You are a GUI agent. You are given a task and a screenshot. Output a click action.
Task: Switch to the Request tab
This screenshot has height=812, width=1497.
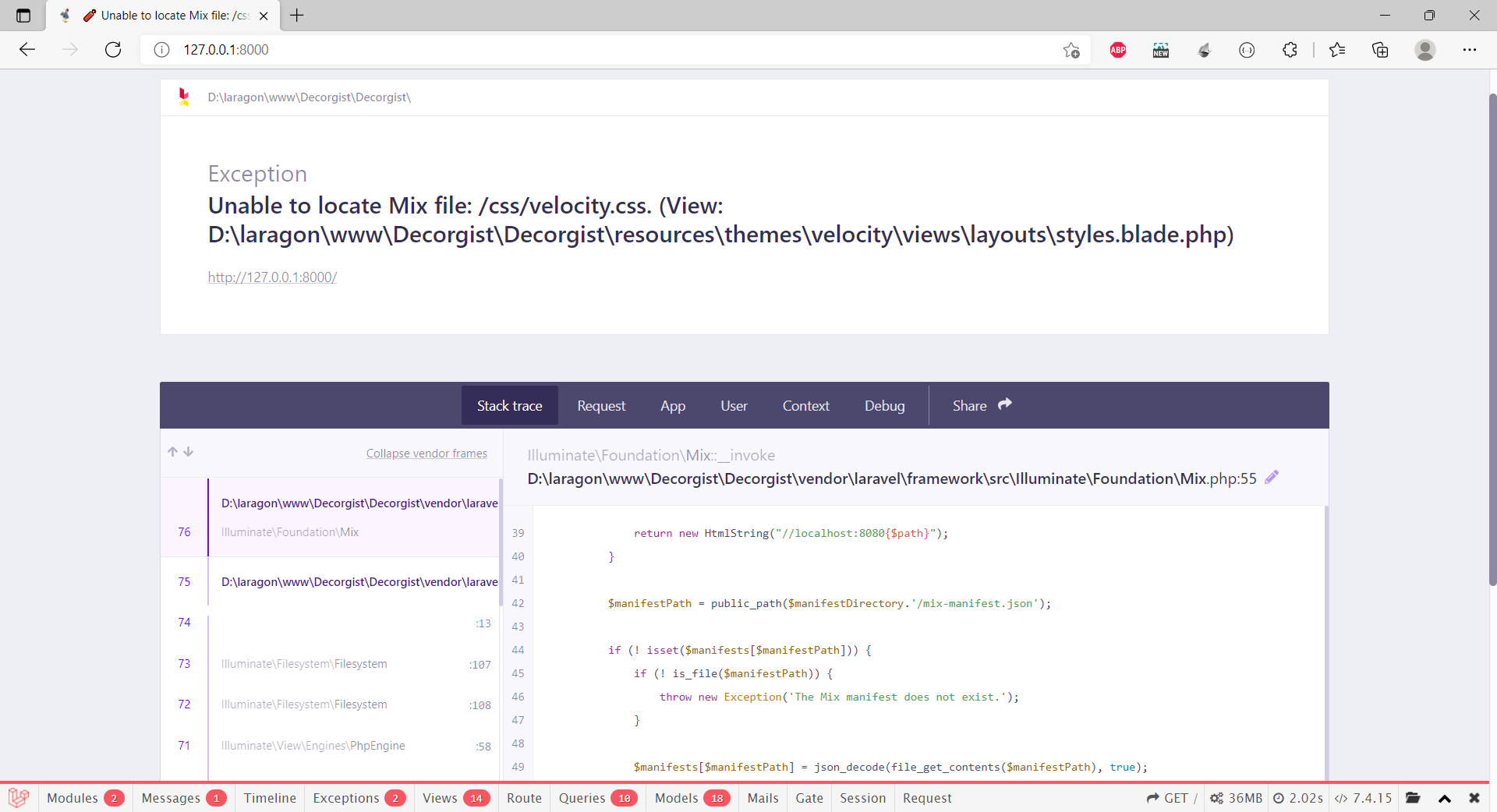[x=601, y=406]
